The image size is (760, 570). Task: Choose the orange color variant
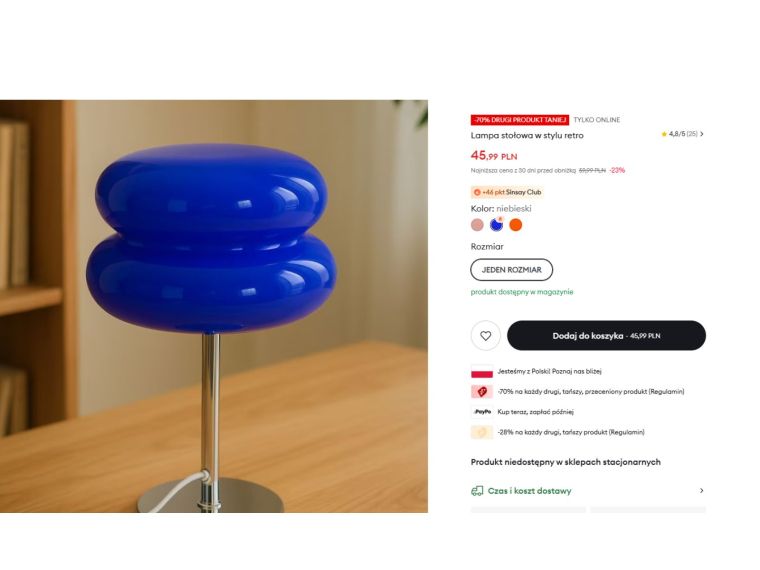516,225
